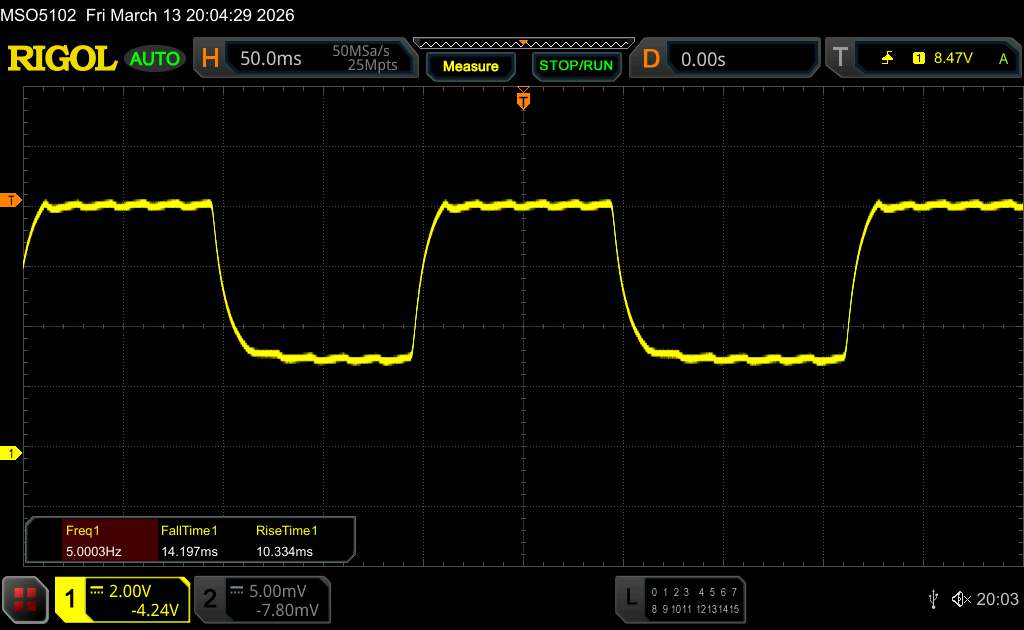The image size is (1024, 630).
Task: Open the Measure menu
Action: pos(470,66)
